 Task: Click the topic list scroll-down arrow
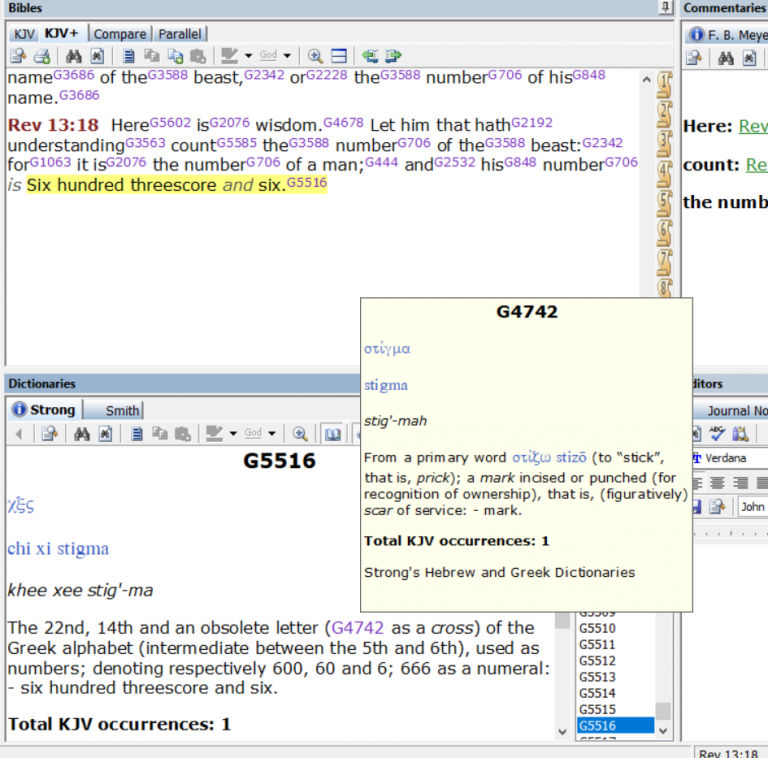click(x=663, y=731)
